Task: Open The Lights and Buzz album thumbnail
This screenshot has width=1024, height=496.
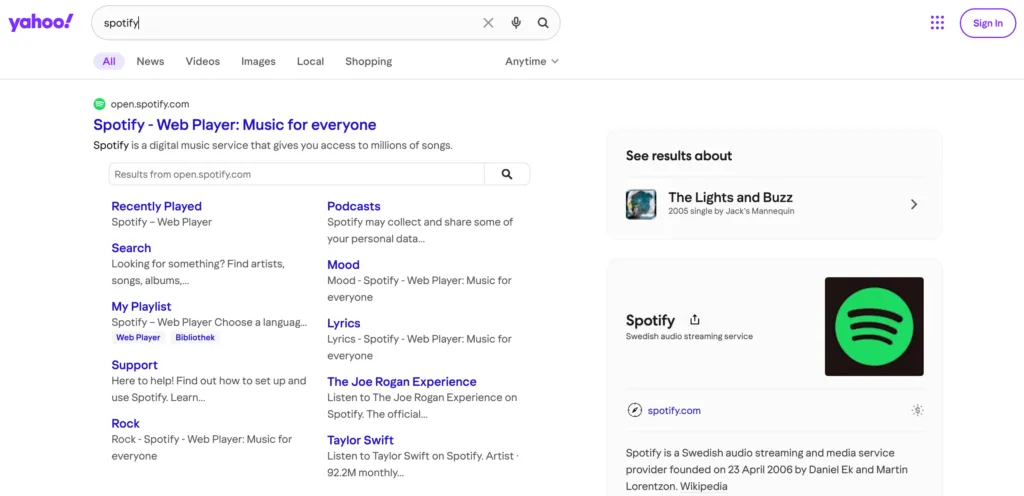Action: (x=641, y=204)
